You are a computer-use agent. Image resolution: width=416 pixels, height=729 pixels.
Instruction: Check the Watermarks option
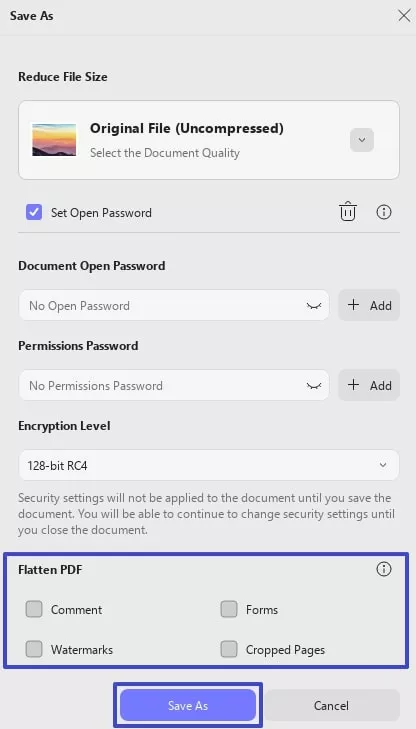coord(34,649)
